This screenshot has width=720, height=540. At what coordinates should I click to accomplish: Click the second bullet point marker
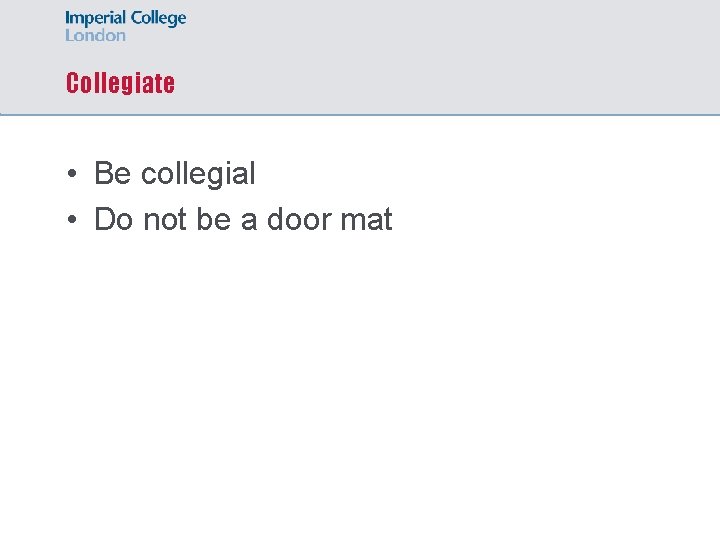tap(73, 220)
